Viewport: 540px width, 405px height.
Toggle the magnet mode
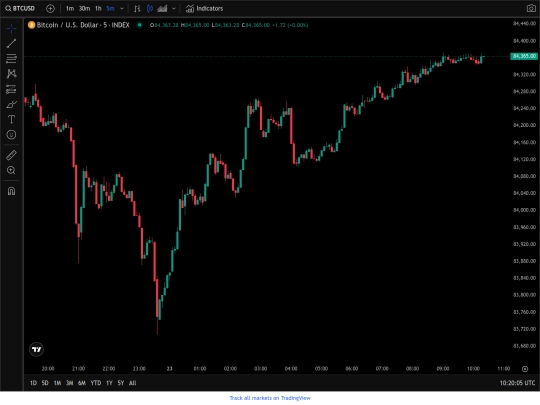click(11, 191)
